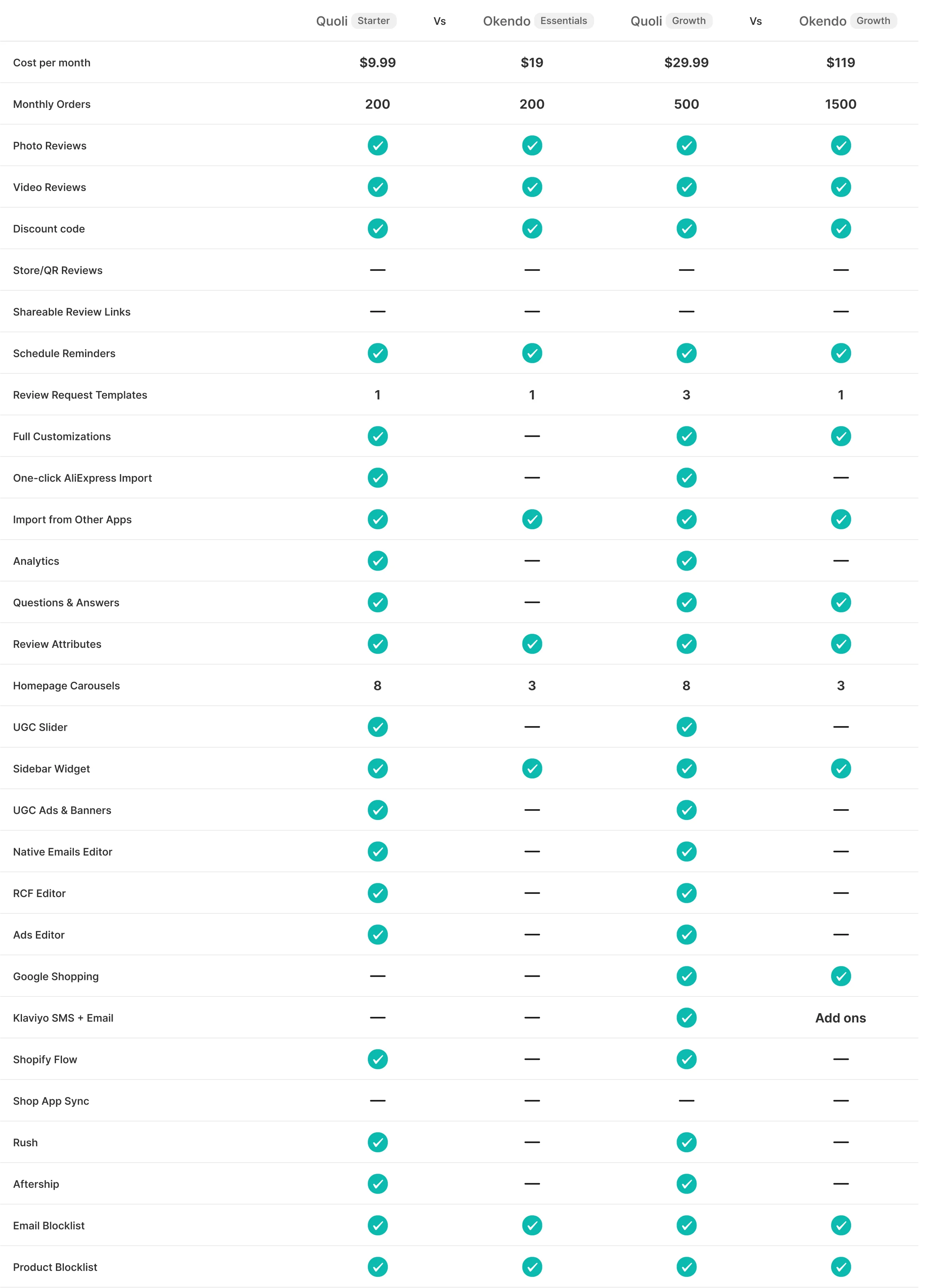Image resolution: width=927 pixels, height=1288 pixels.
Task: Click the Add ons text for Klaviyo
Action: click(841, 1018)
